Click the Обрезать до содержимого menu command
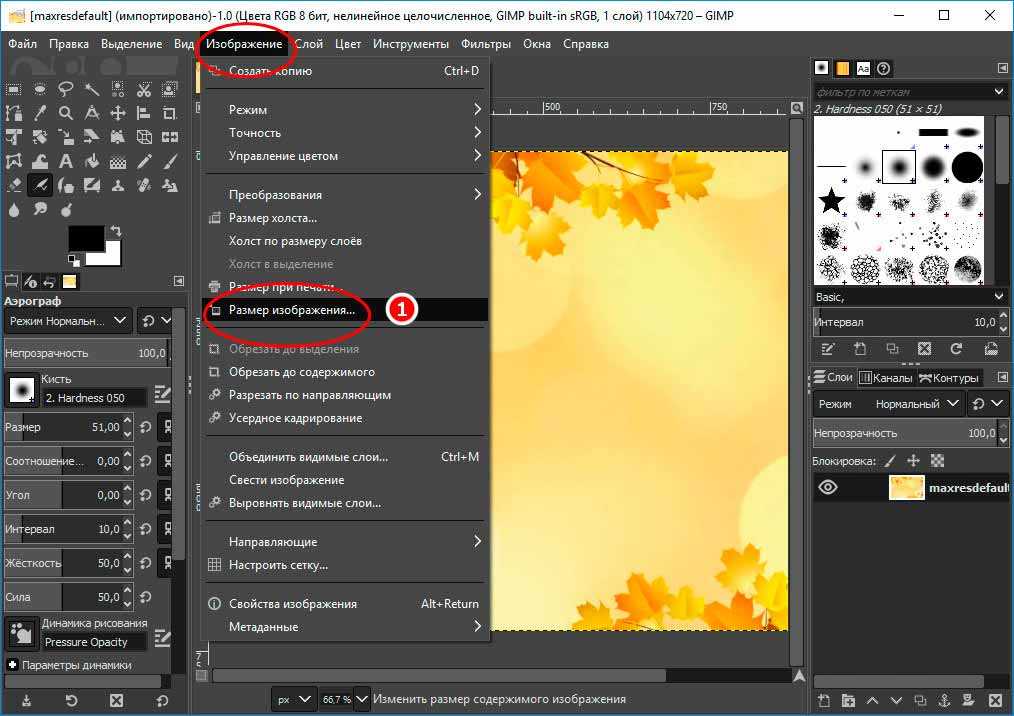 [301, 372]
